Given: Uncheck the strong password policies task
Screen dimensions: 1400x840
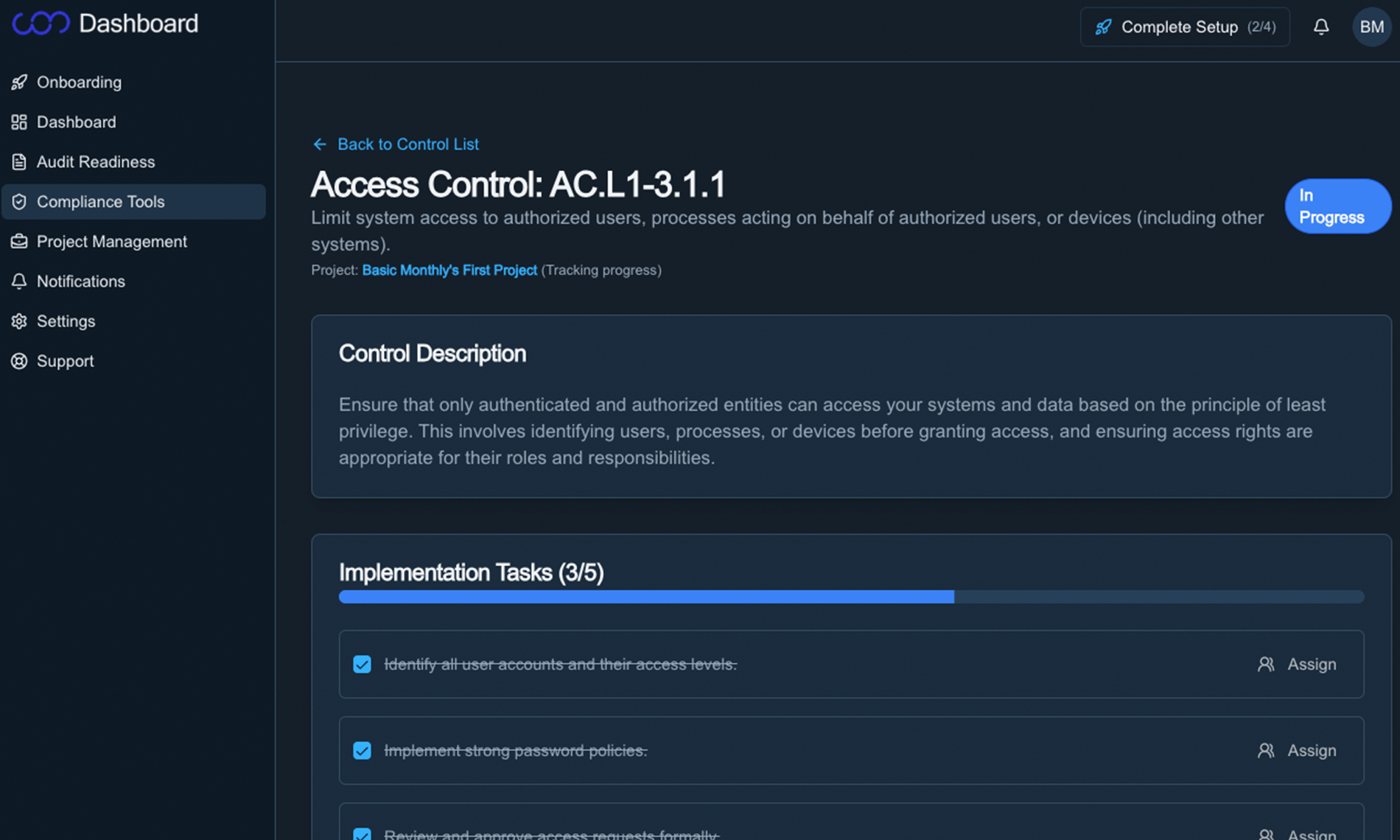Looking at the screenshot, I should [x=362, y=750].
